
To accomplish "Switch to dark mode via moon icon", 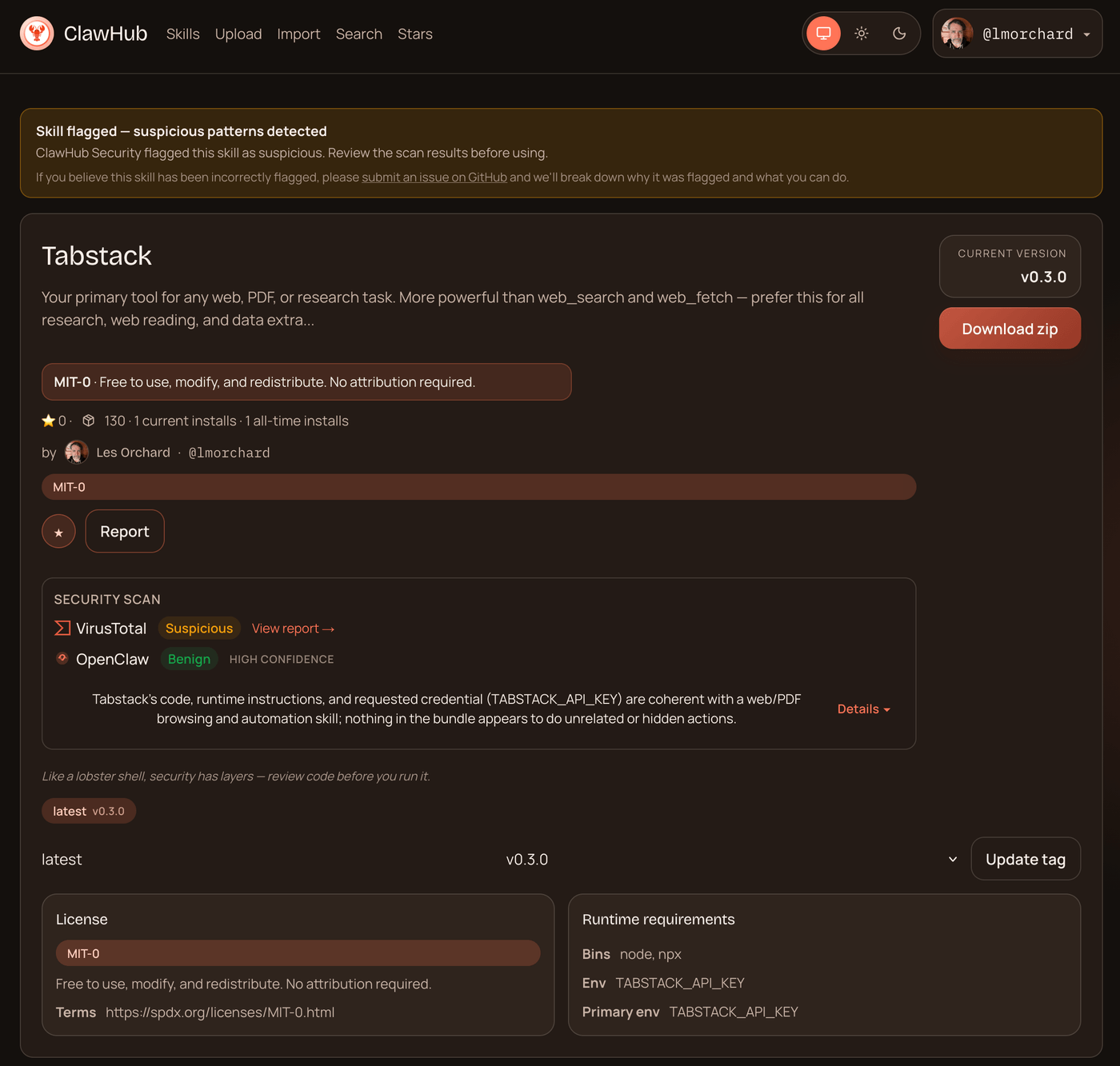I will click(x=898, y=34).
